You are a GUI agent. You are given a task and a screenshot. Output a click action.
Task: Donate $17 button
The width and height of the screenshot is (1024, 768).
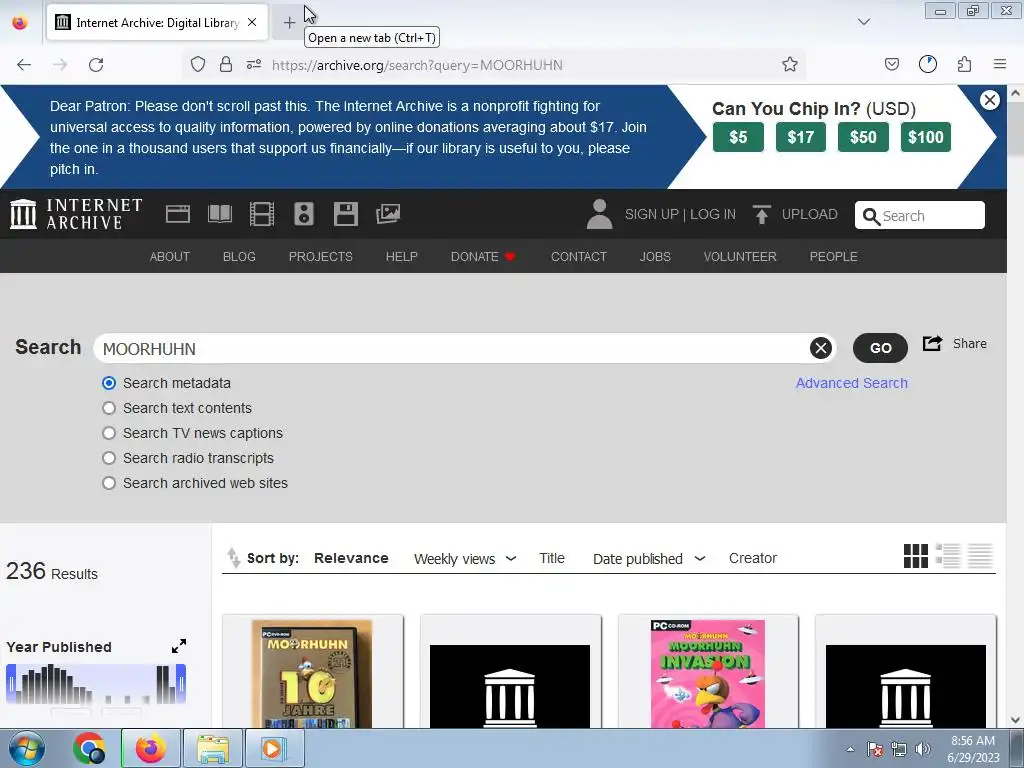click(x=801, y=137)
